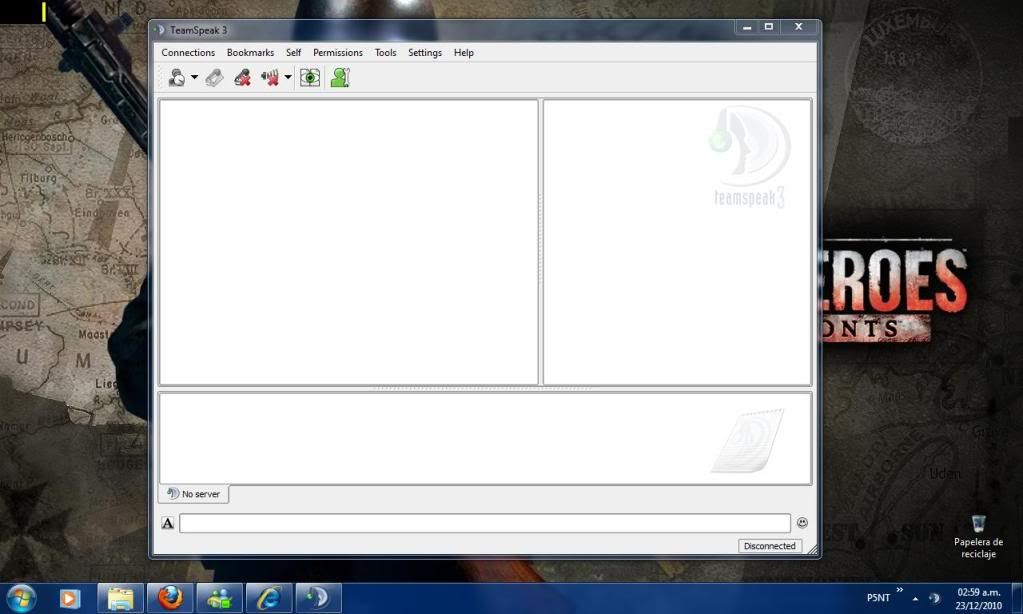Click the text format A icon
Image resolution: width=1023 pixels, height=614 pixels.
point(168,523)
